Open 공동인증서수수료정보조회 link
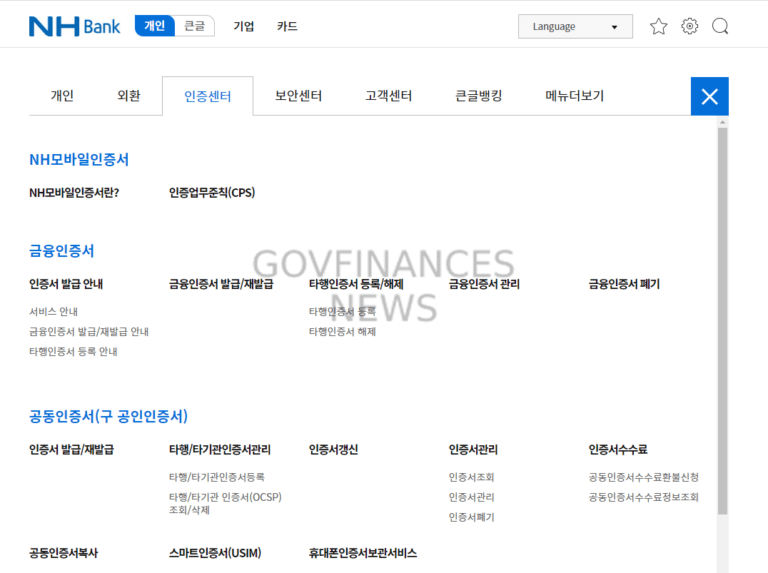 (644, 497)
